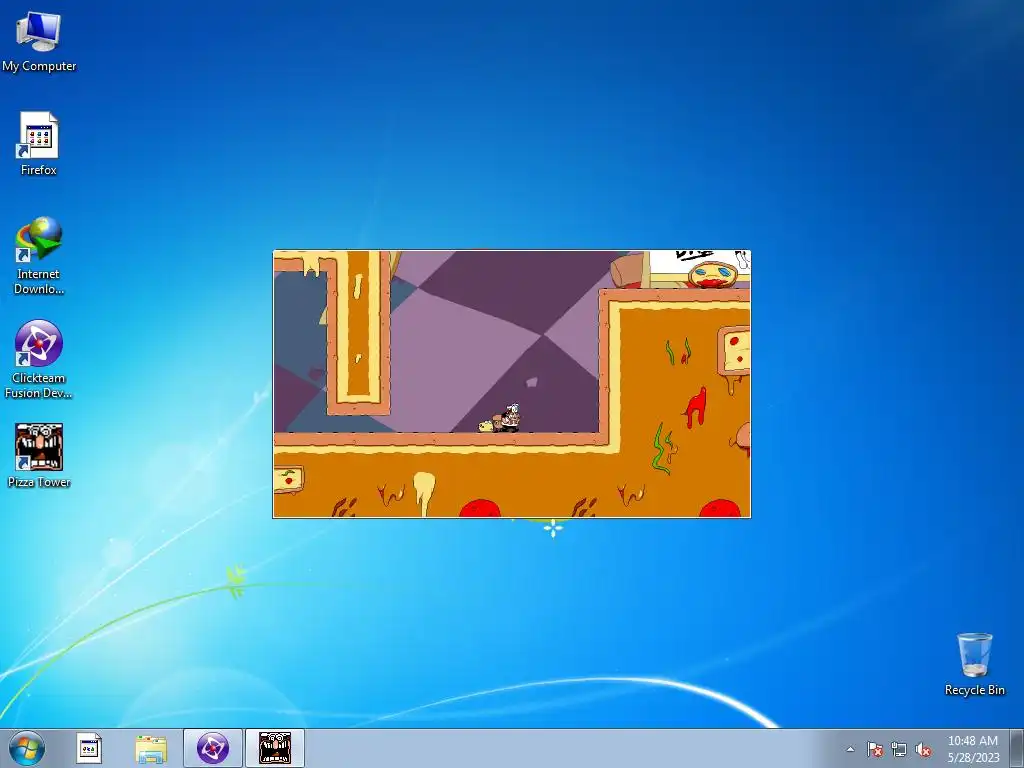Image resolution: width=1024 pixels, height=768 pixels.
Task: Switch to Clickteam Fusion in the taskbar
Action: [213, 748]
